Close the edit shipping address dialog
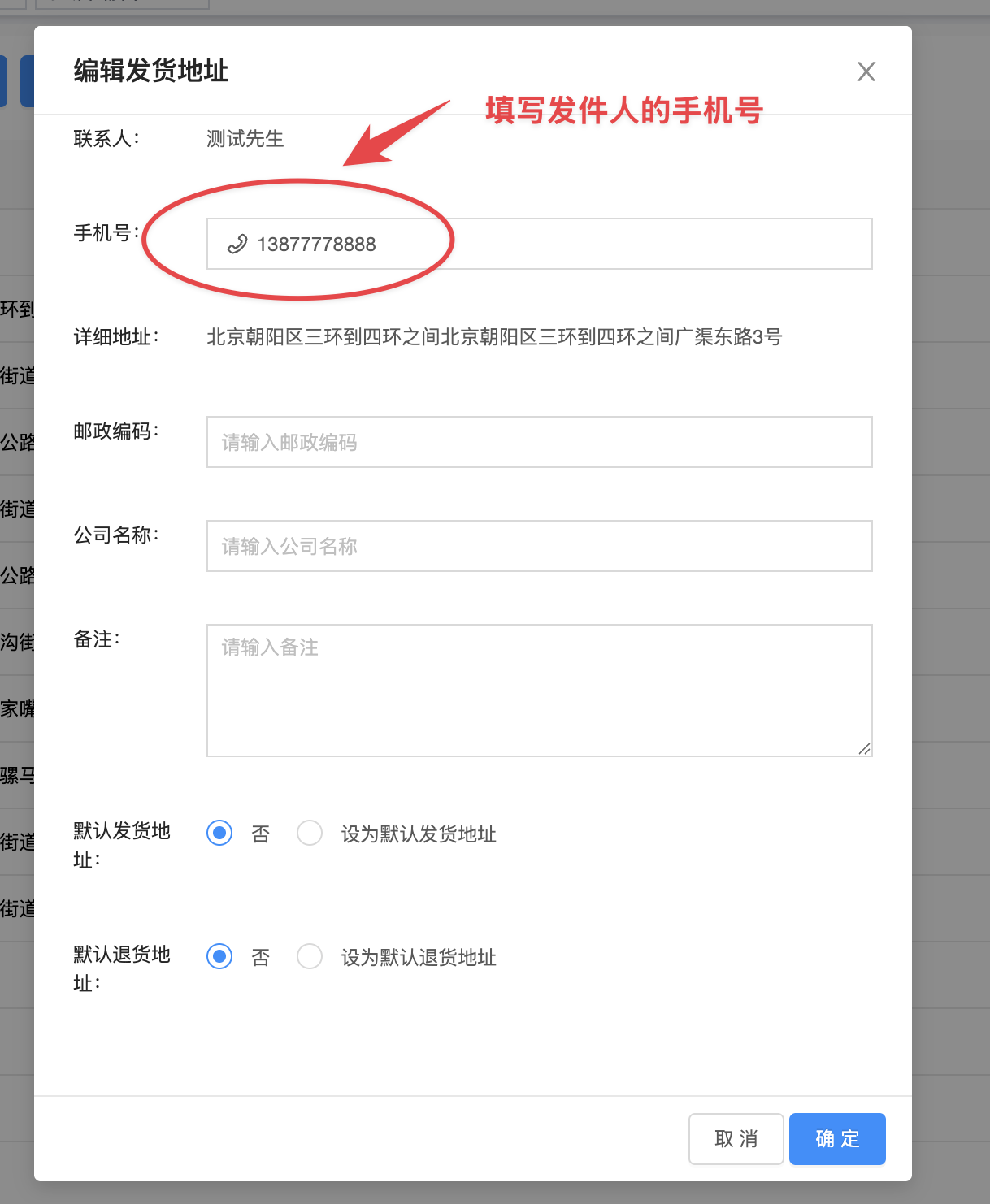This screenshot has width=990, height=1204. 866,71
